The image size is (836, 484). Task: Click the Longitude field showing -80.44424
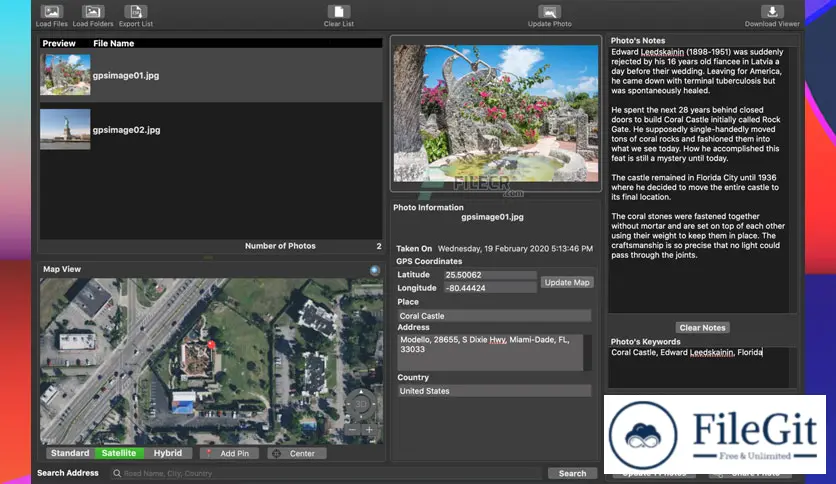[x=490, y=288]
